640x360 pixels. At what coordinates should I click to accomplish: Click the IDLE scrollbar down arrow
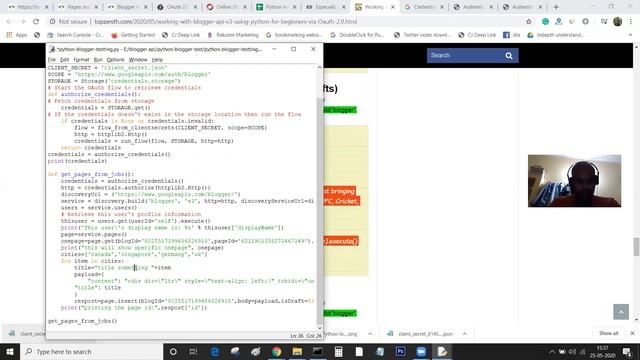pos(320,327)
